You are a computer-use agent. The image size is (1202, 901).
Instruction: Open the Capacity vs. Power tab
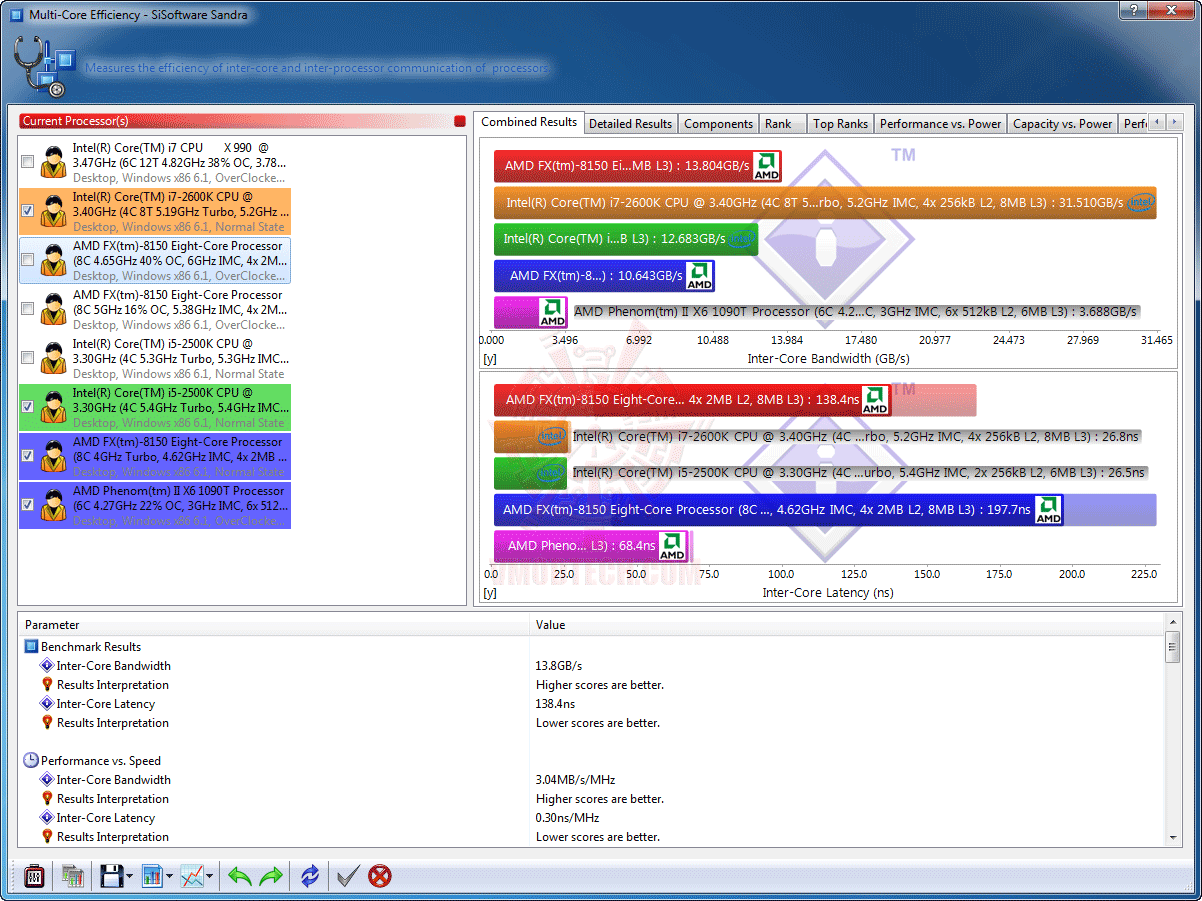coord(1062,124)
